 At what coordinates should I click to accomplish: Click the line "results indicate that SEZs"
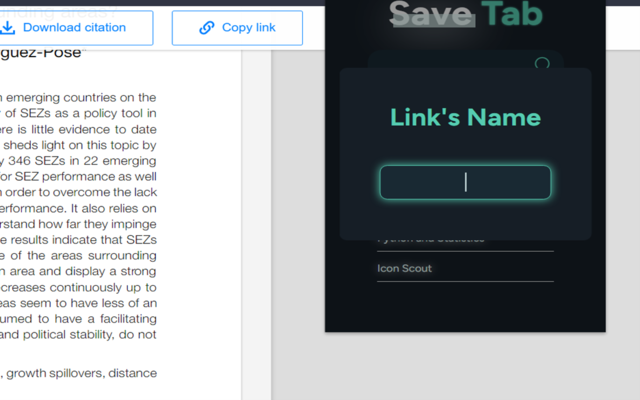(78, 240)
